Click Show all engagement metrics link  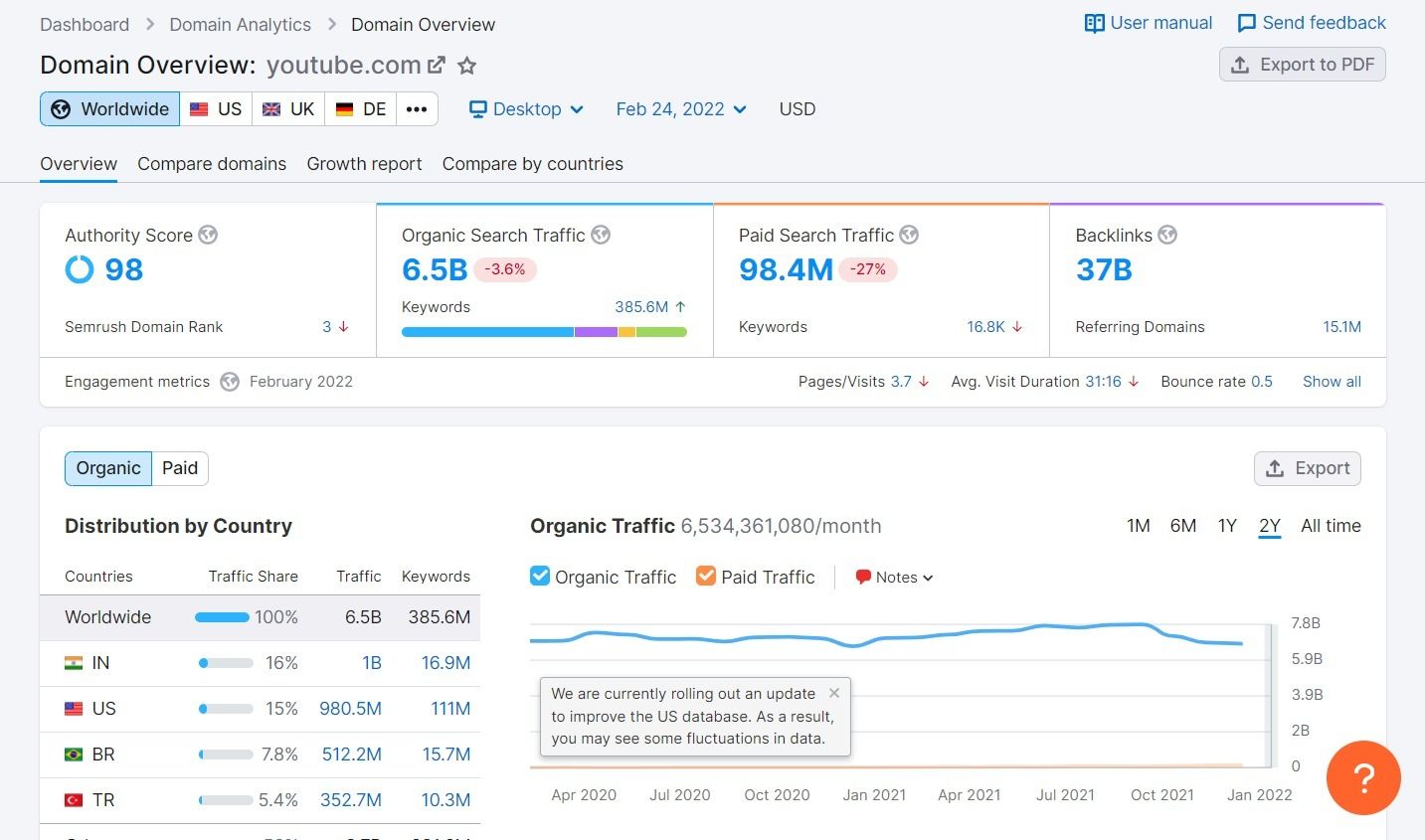tap(1332, 382)
